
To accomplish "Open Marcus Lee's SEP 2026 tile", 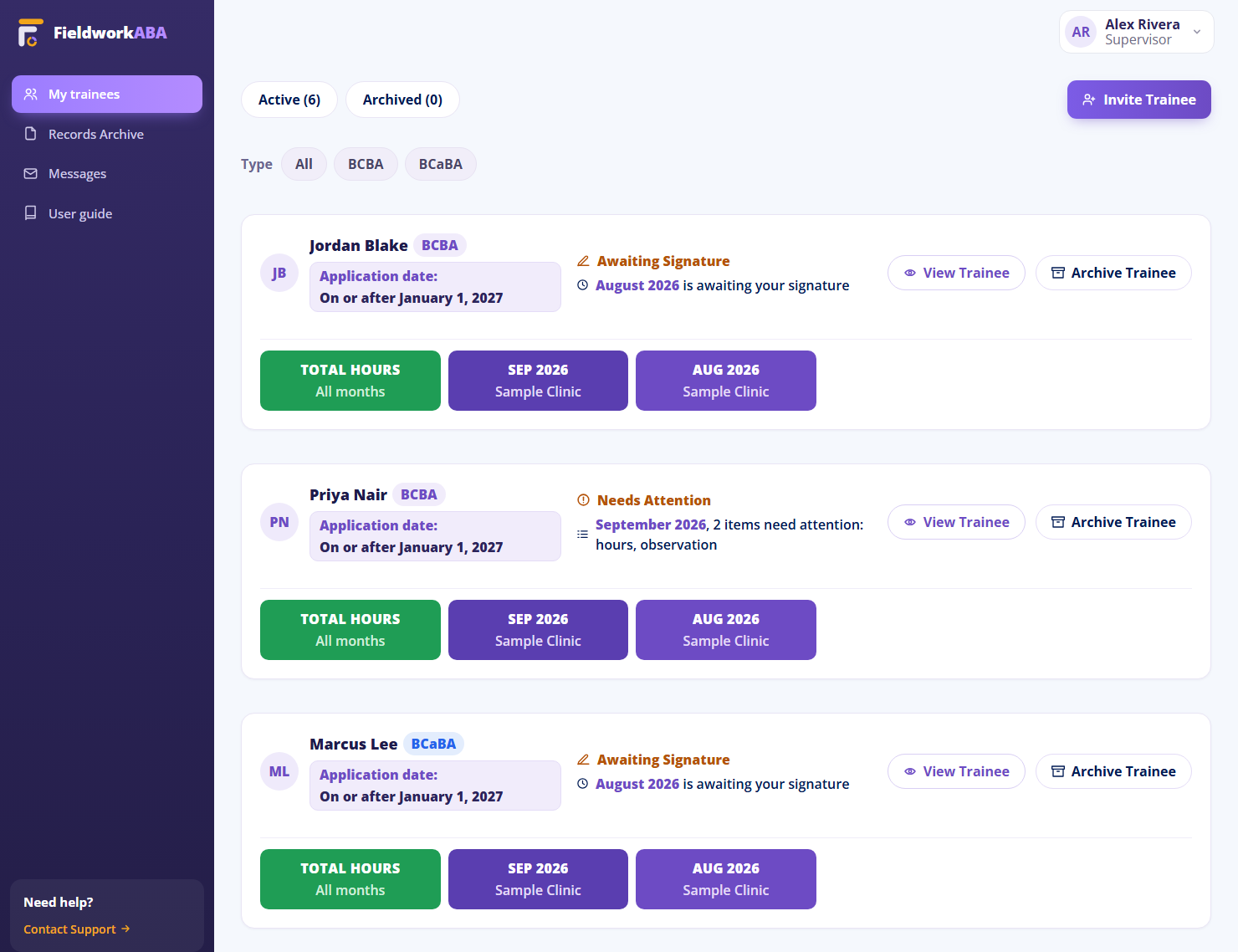I will (538, 879).
